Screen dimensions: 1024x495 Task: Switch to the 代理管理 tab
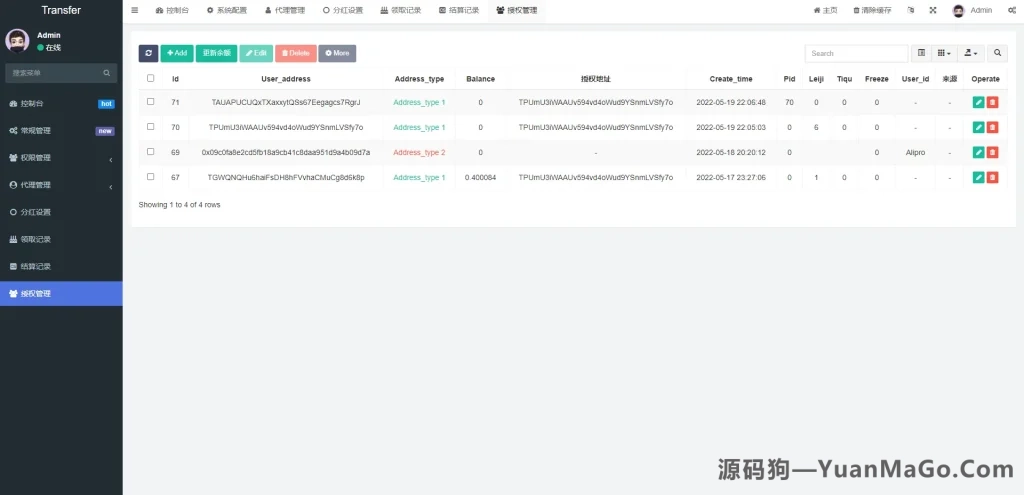tap(285, 10)
